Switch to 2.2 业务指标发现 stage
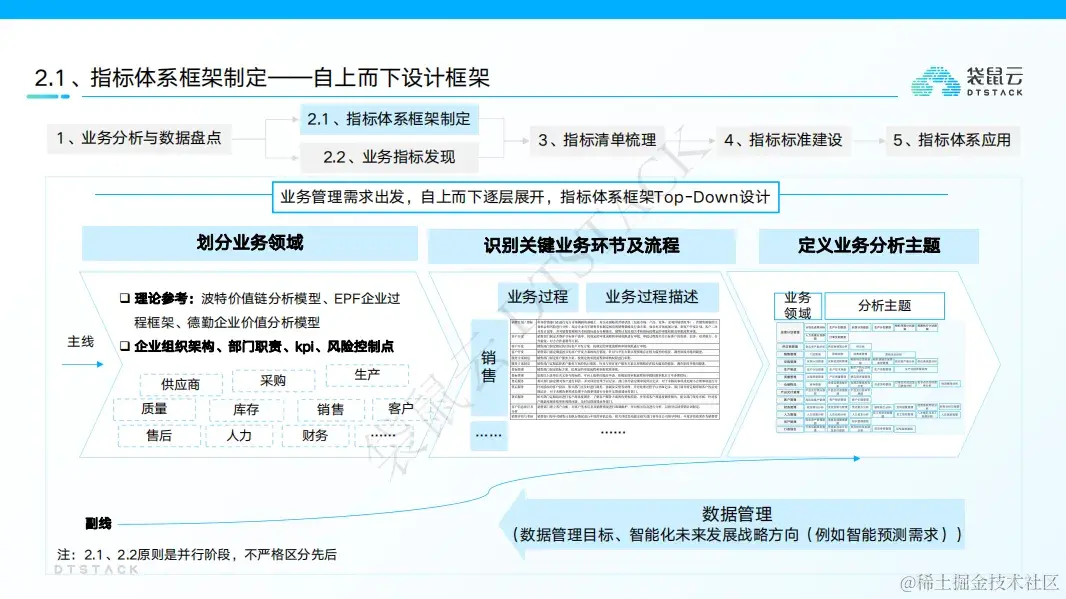 (389, 156)
